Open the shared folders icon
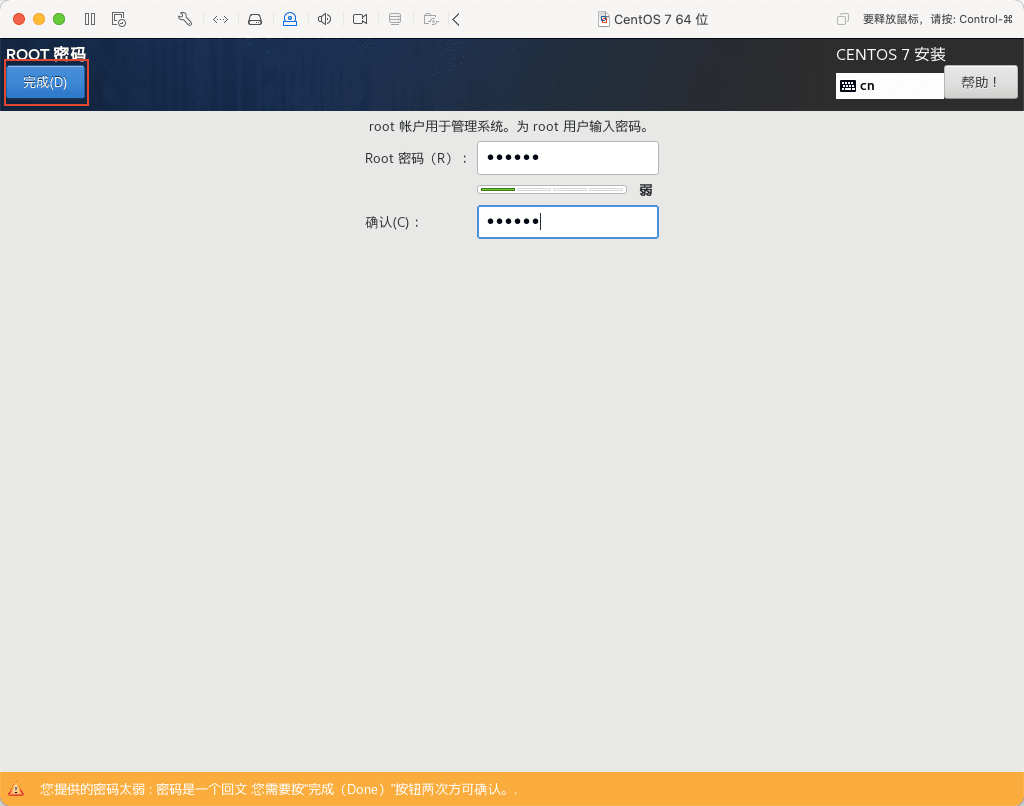 pyautogui.click(x=430, y=19)
